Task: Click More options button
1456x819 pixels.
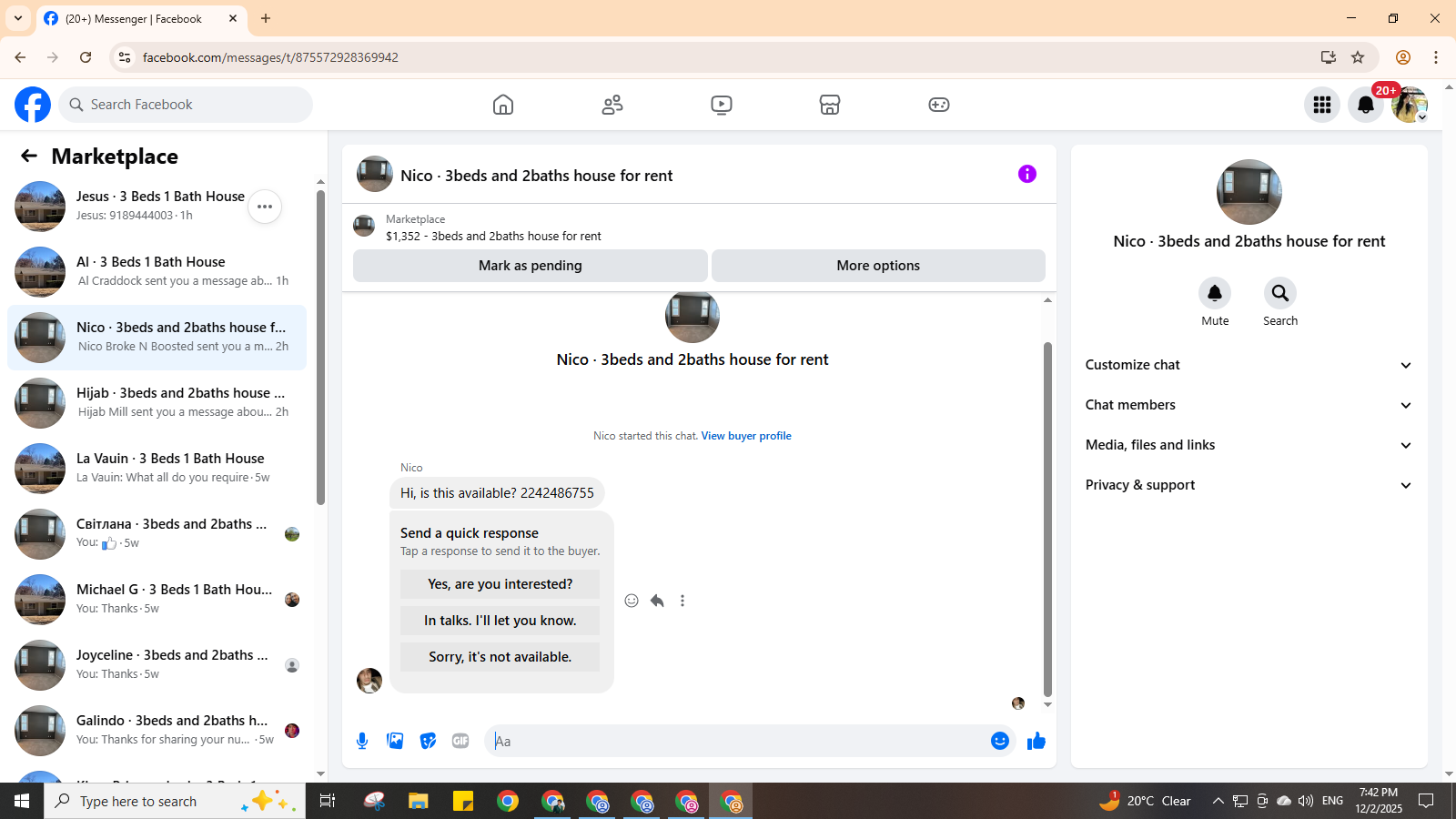Action: (878, 266)
